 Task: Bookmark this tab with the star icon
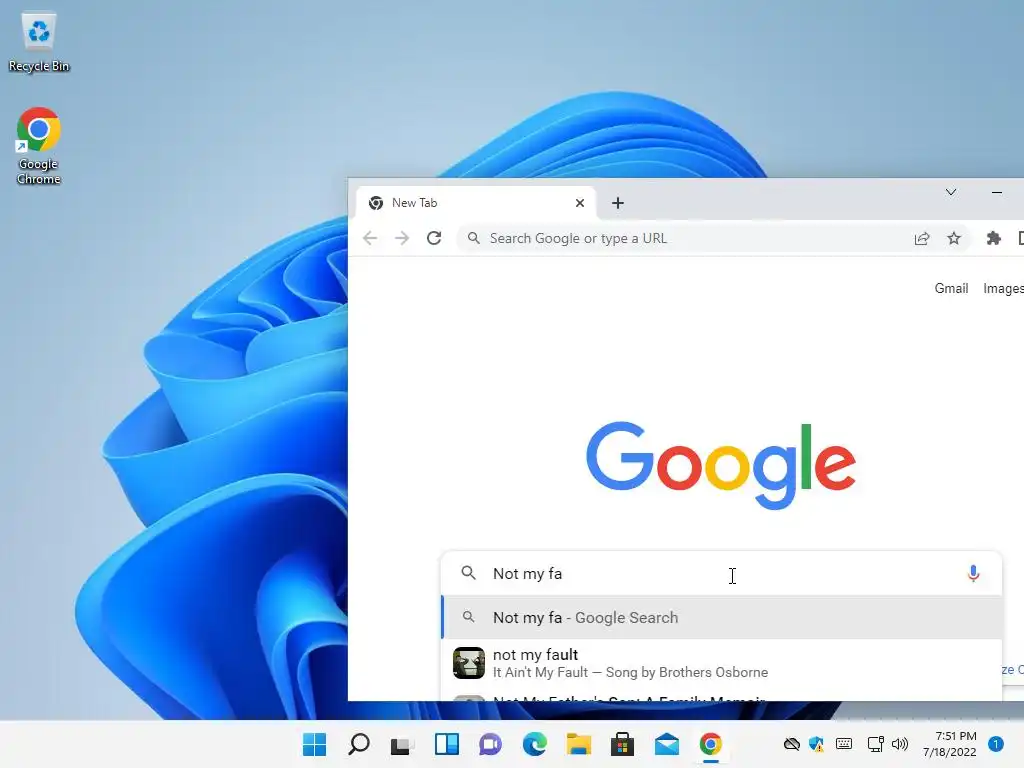[954, 238]
